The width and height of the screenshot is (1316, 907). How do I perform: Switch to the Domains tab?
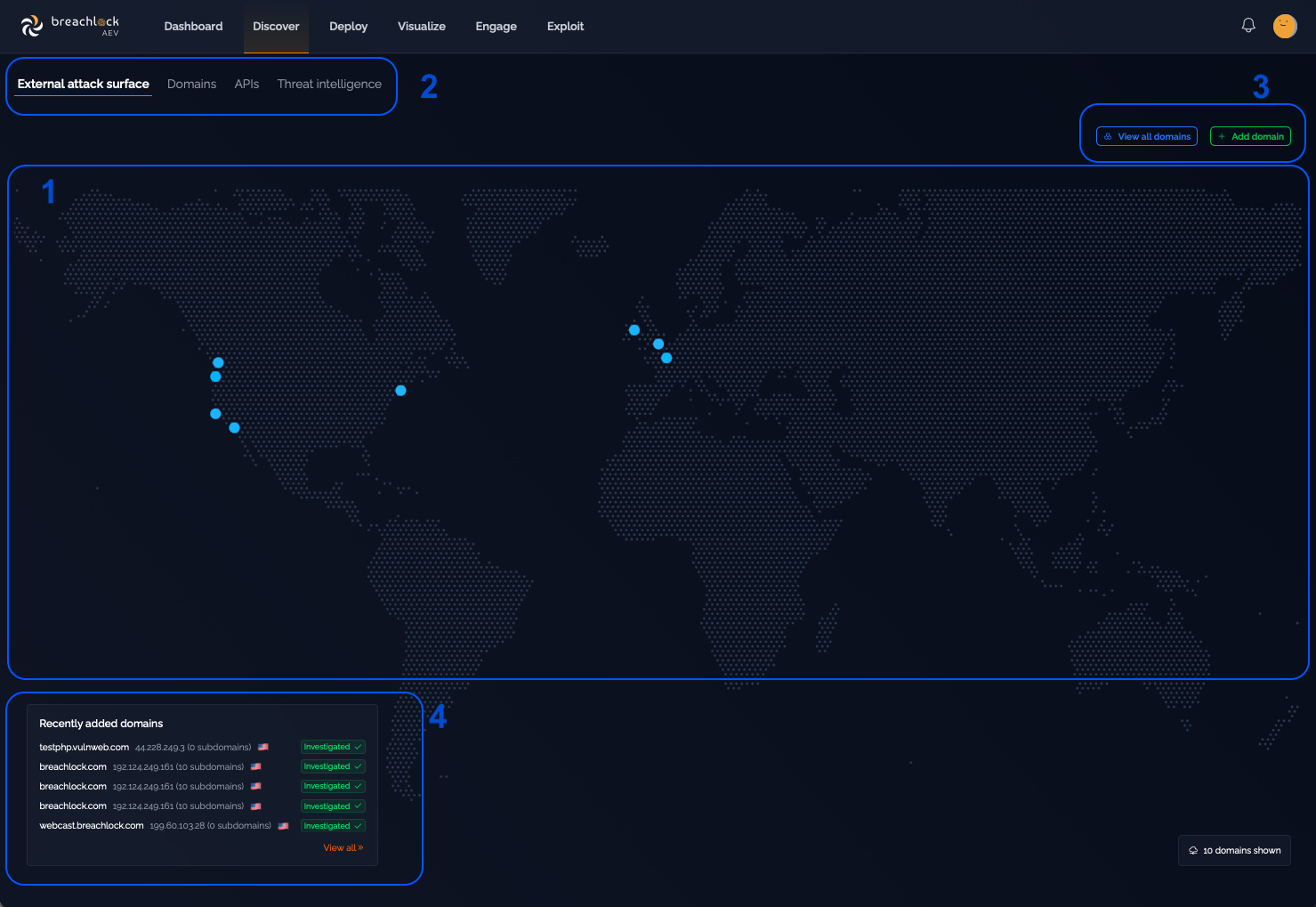click(x=192, y=85)
